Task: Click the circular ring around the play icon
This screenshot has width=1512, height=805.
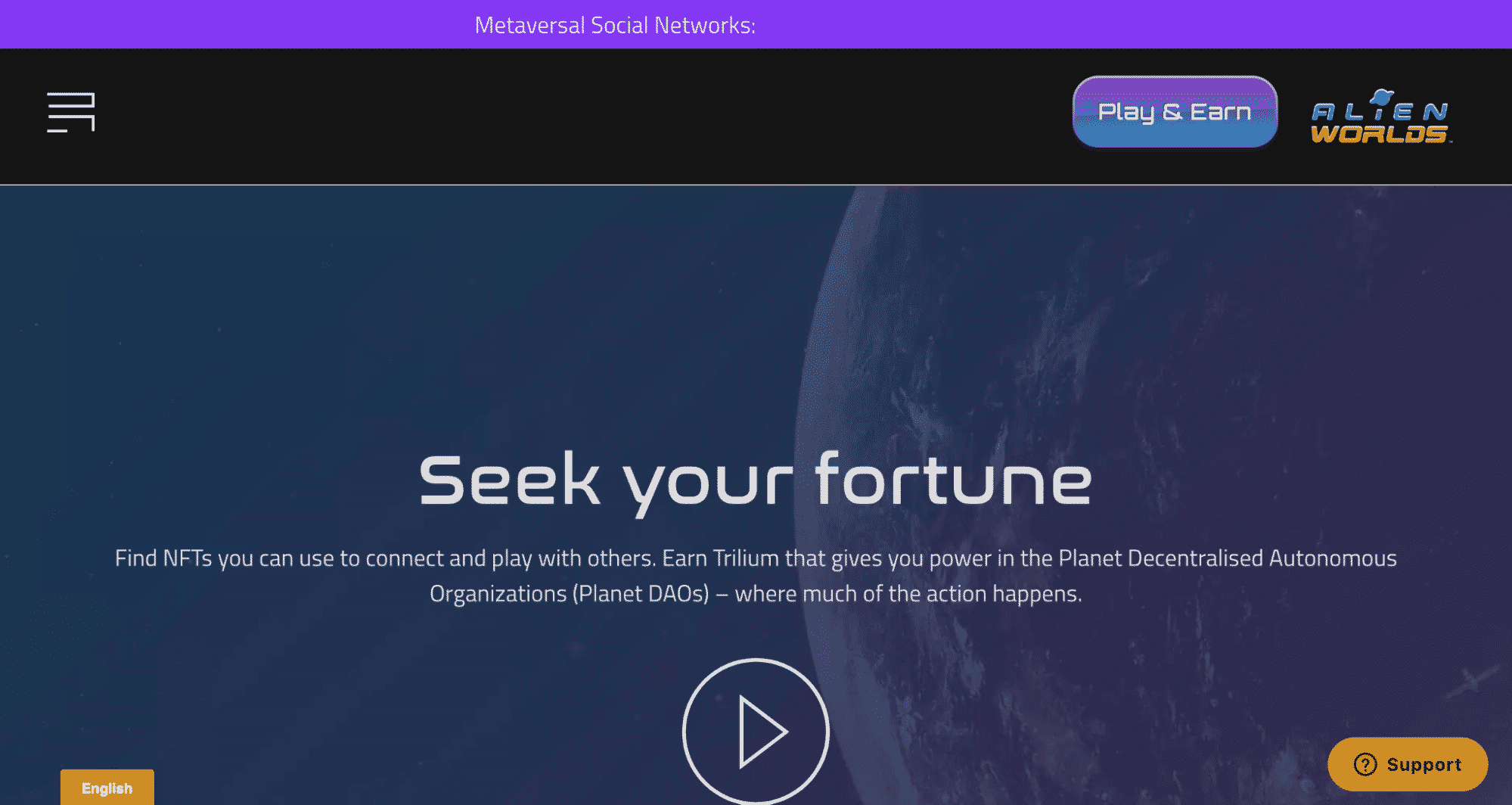Action: [756, 731]
